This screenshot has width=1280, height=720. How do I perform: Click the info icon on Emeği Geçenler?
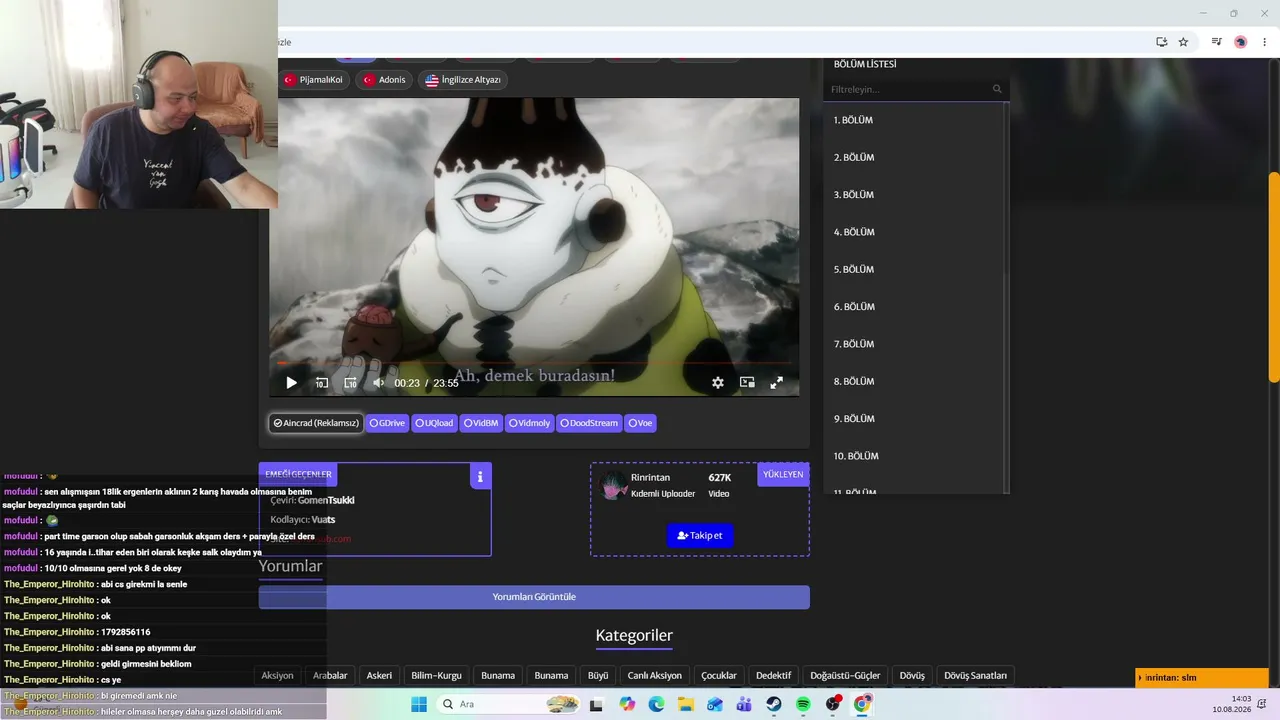pyautogui.click(x=480, y=477)
